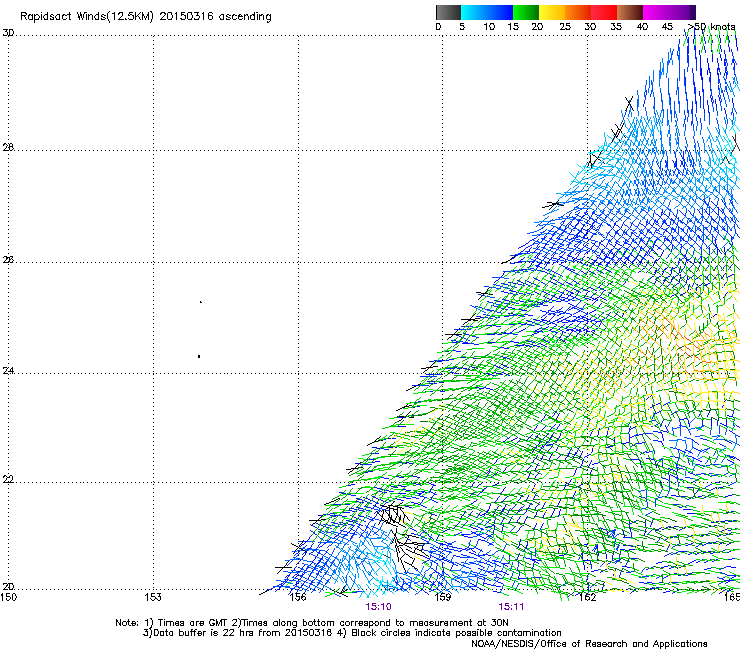Click the longitude label "153" on bottom axis
Screen dimensions: 740x650
[153, 598]
